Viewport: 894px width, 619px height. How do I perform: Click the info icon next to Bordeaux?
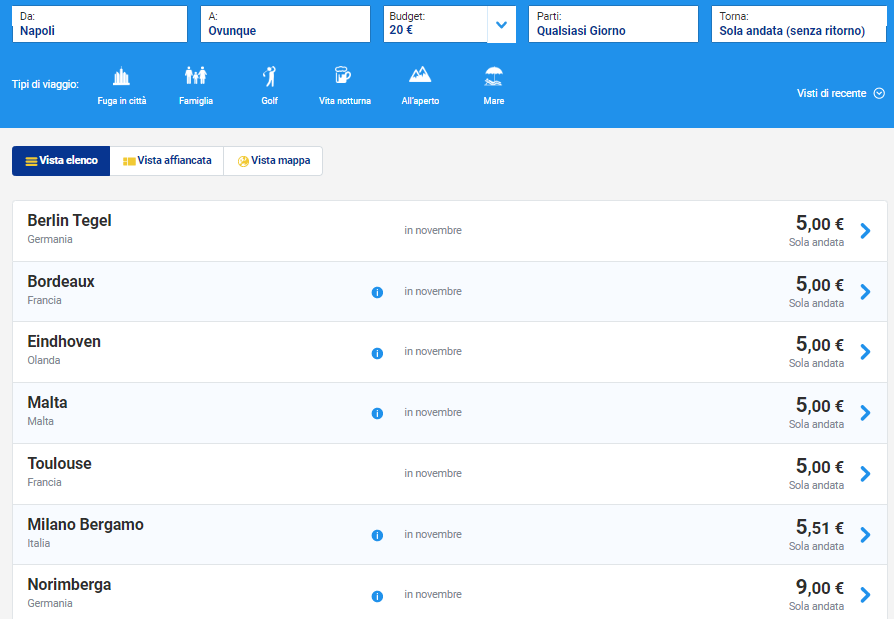point(377,292)
